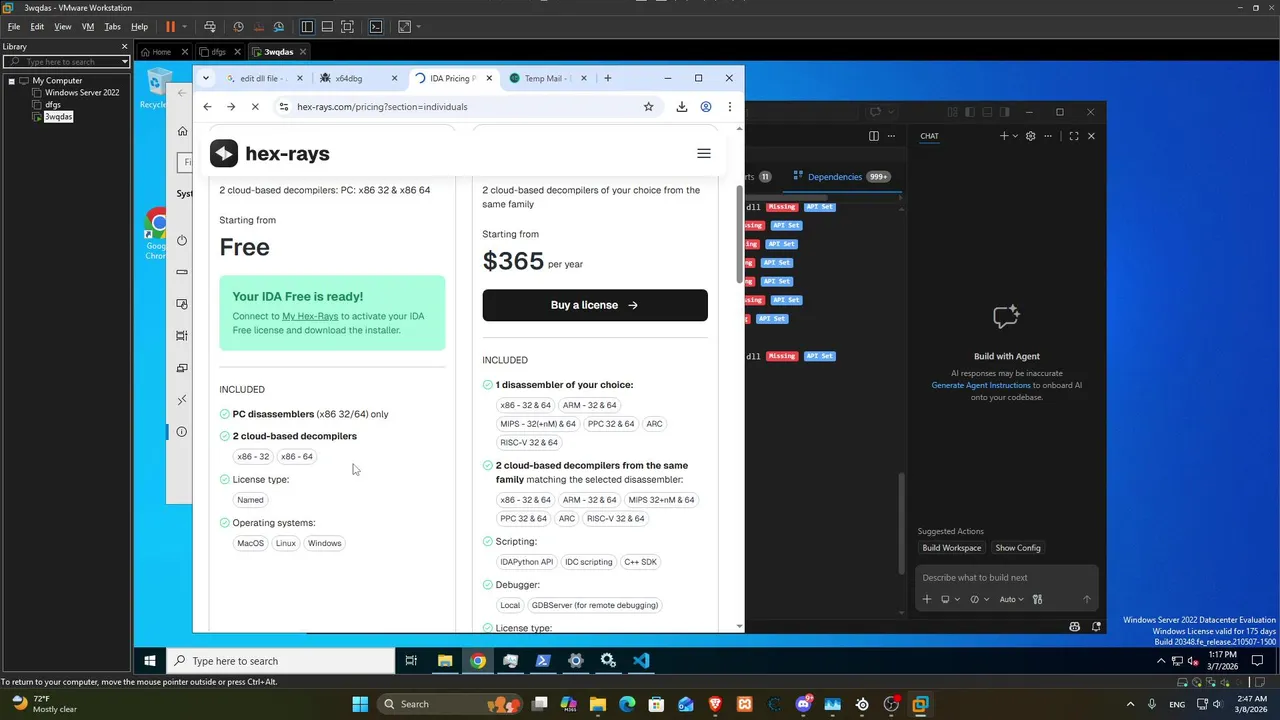Collapse the My Computer tree node
1280x720 pixels.
click(x=11, y=81)
